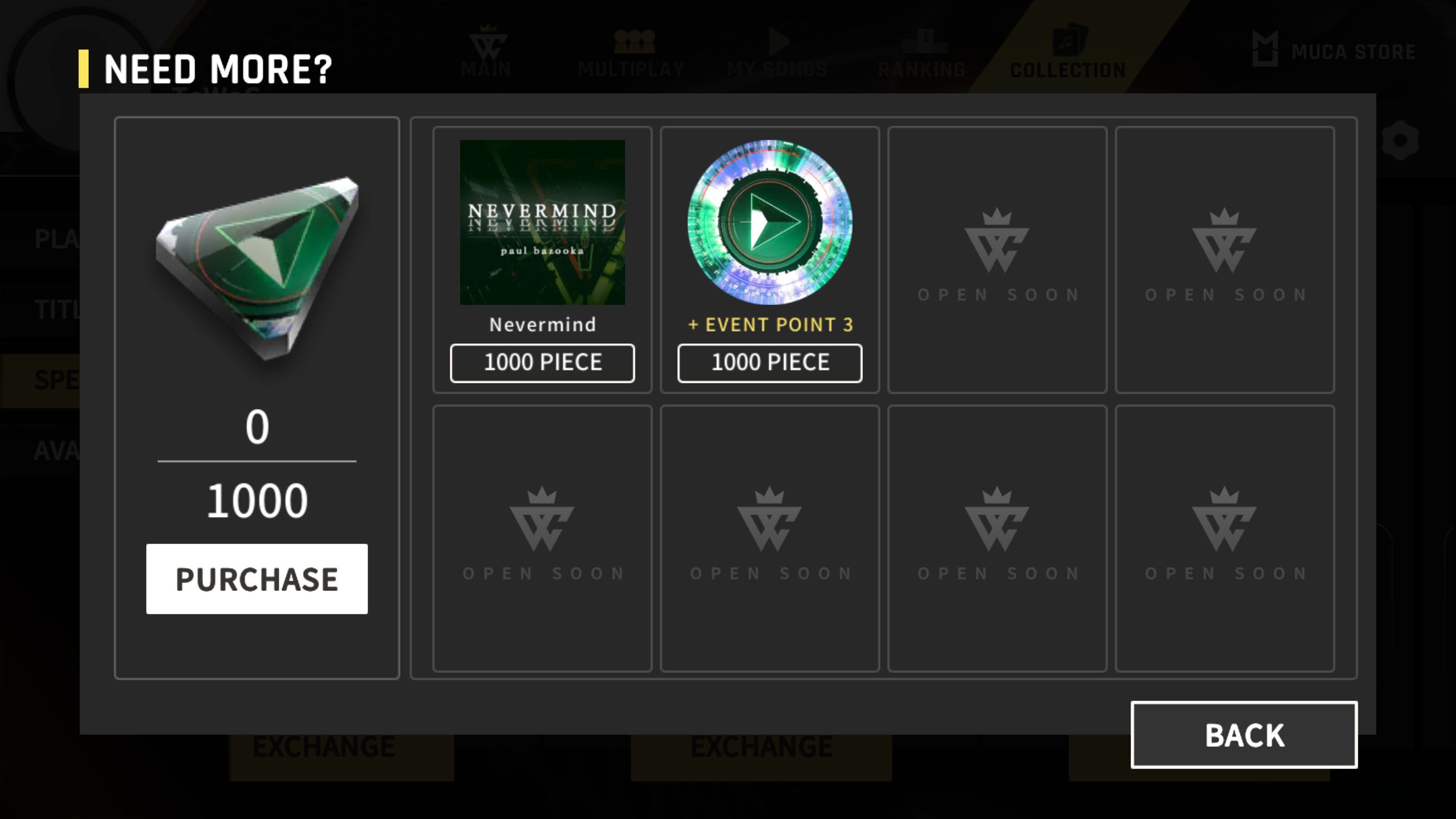The height and width of the screenshot is (819, 1456).
Task: Select the Nevermind album cover
Action: [542, 222]
